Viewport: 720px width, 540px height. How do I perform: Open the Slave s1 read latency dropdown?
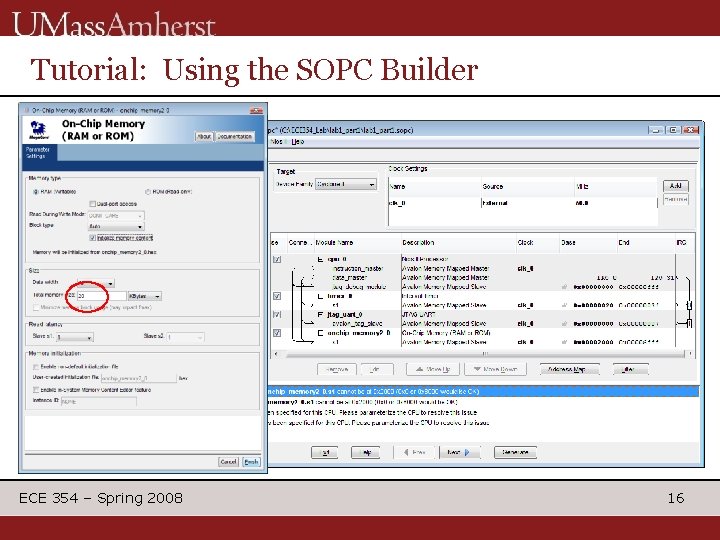pyautogui.click(x=75, y=337)
